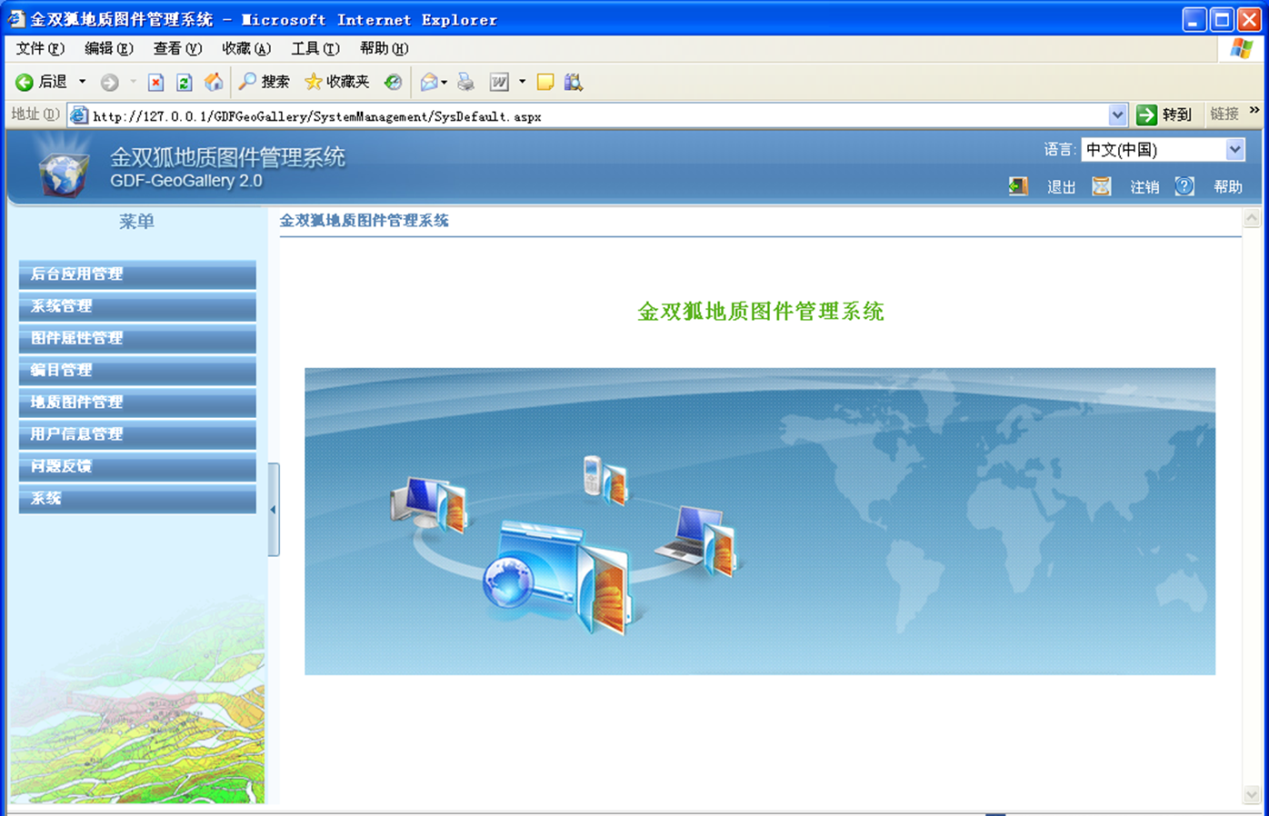Collapse the left menu panel via the chevron
Screen dimensions: 1269x816
pyautogui.click(x=271, y=509)
